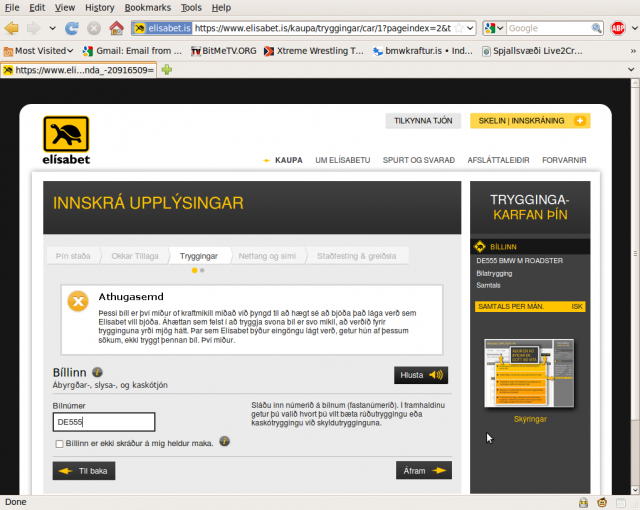Screen dimensions: 640x510
Task: Open a new tab with the plus icon
Action: (167, 70)
